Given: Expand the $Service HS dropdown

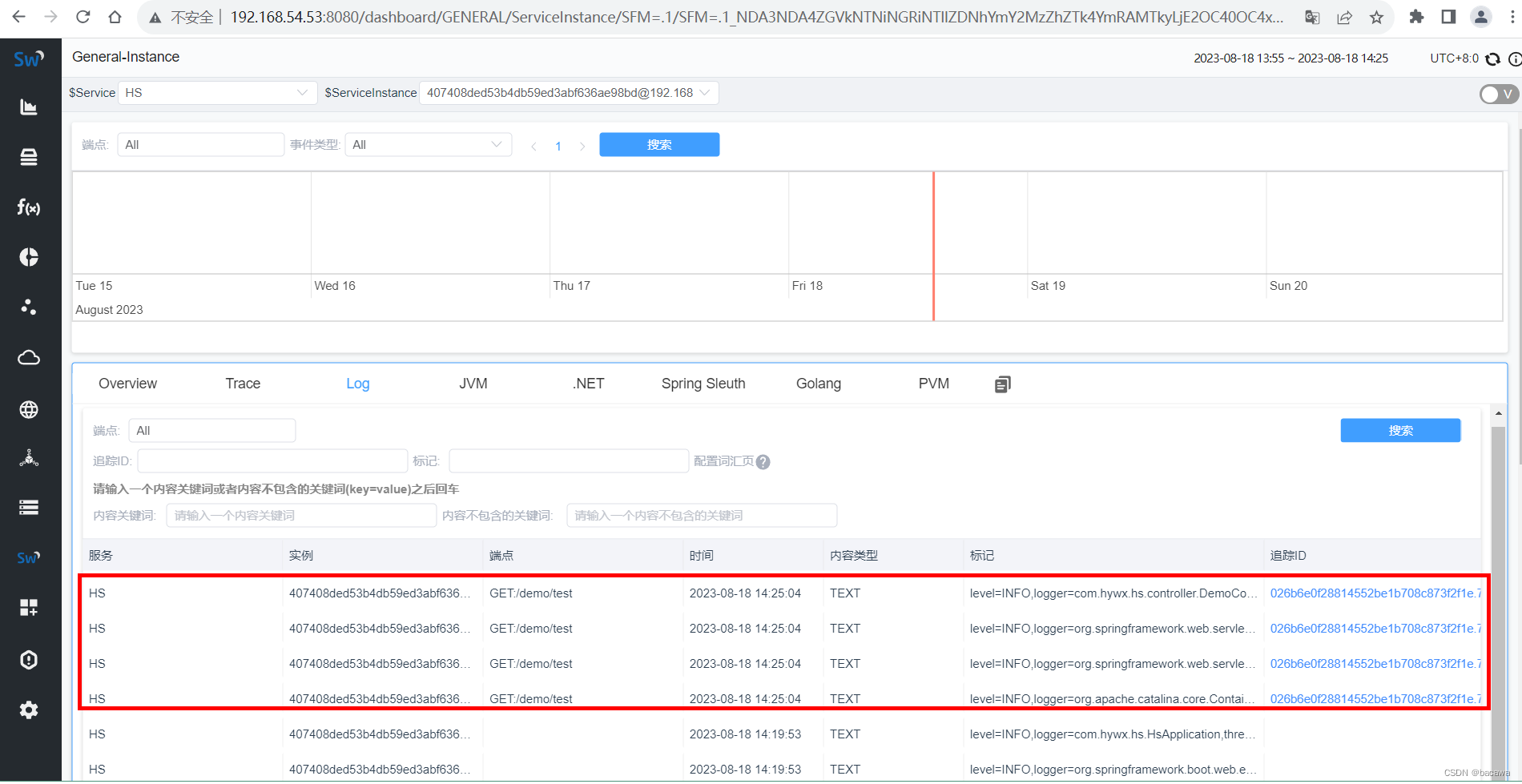Looking at the screenshot, I should (216, 93).
